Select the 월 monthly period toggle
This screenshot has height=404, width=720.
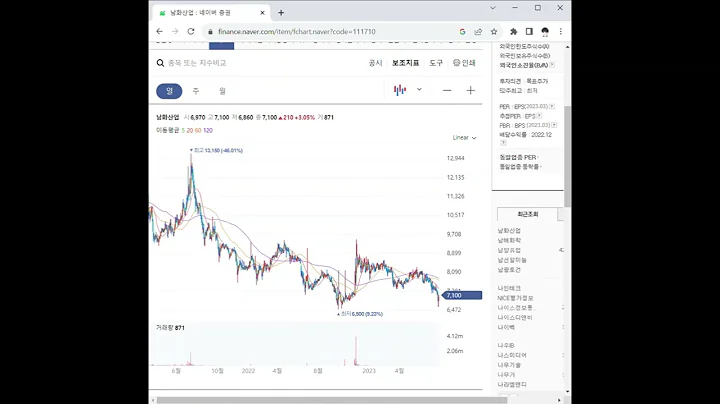[x=222, y=91]
